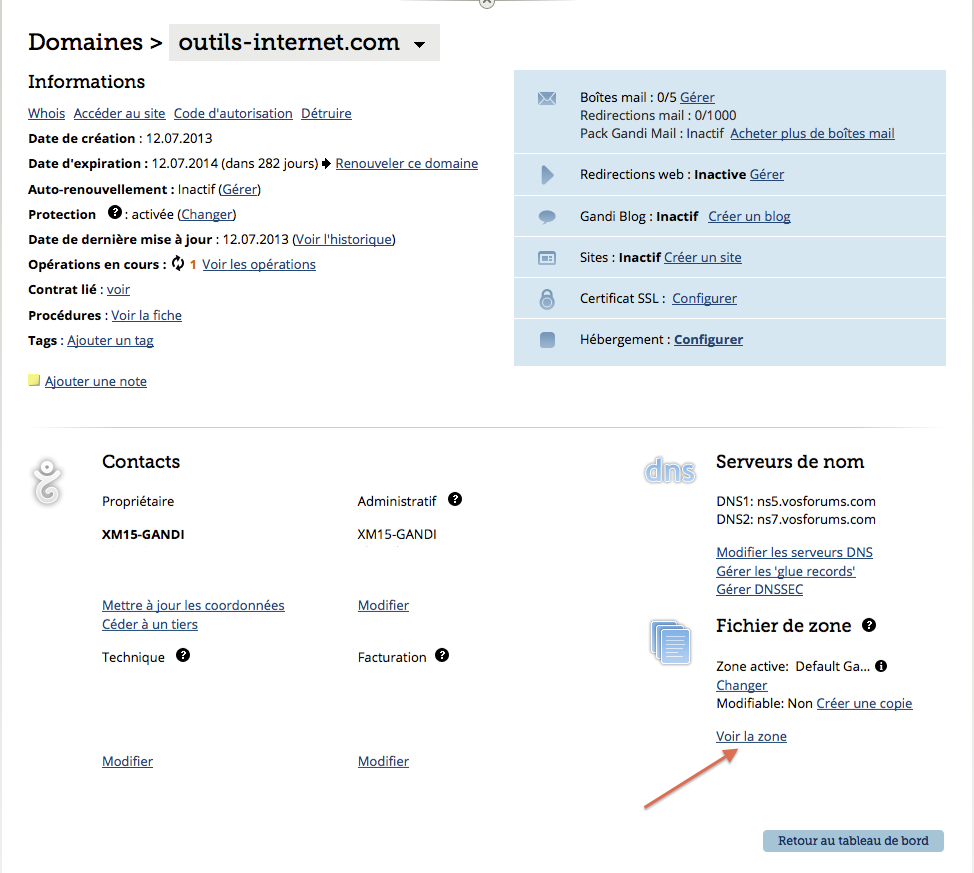Click the Technique help icon
The image size is (974, 873).
[183, 656]
